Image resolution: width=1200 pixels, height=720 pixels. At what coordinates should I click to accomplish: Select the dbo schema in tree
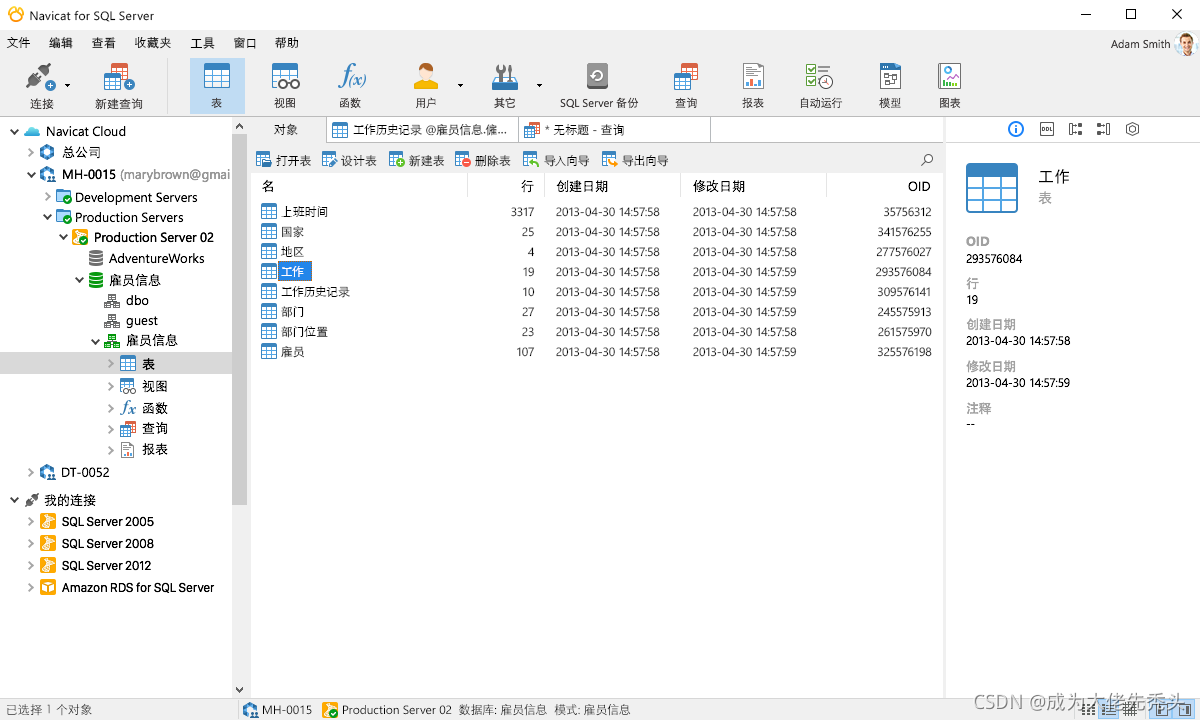coord(126,300)
